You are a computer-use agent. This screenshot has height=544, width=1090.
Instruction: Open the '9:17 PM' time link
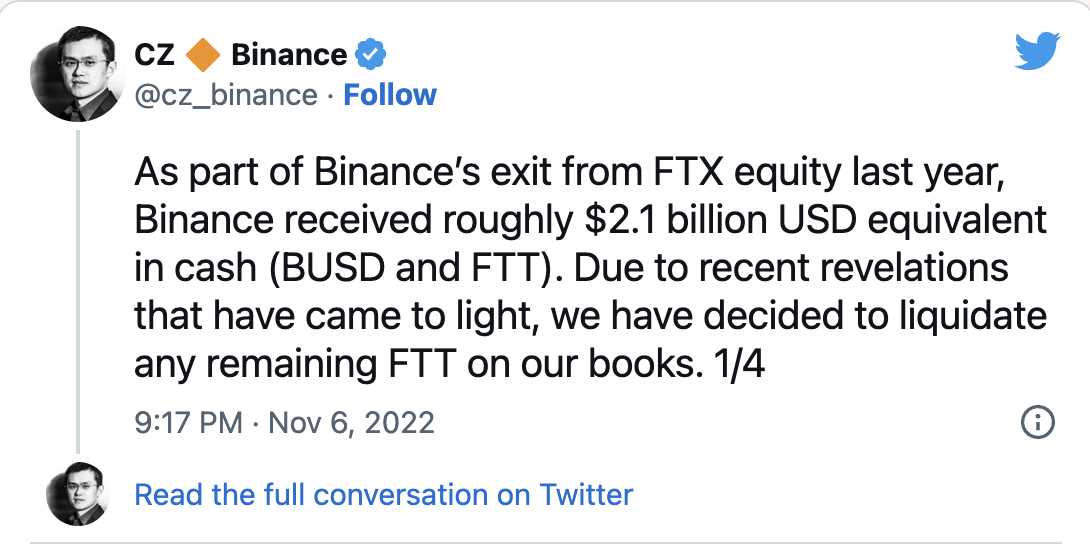point(189,422)
